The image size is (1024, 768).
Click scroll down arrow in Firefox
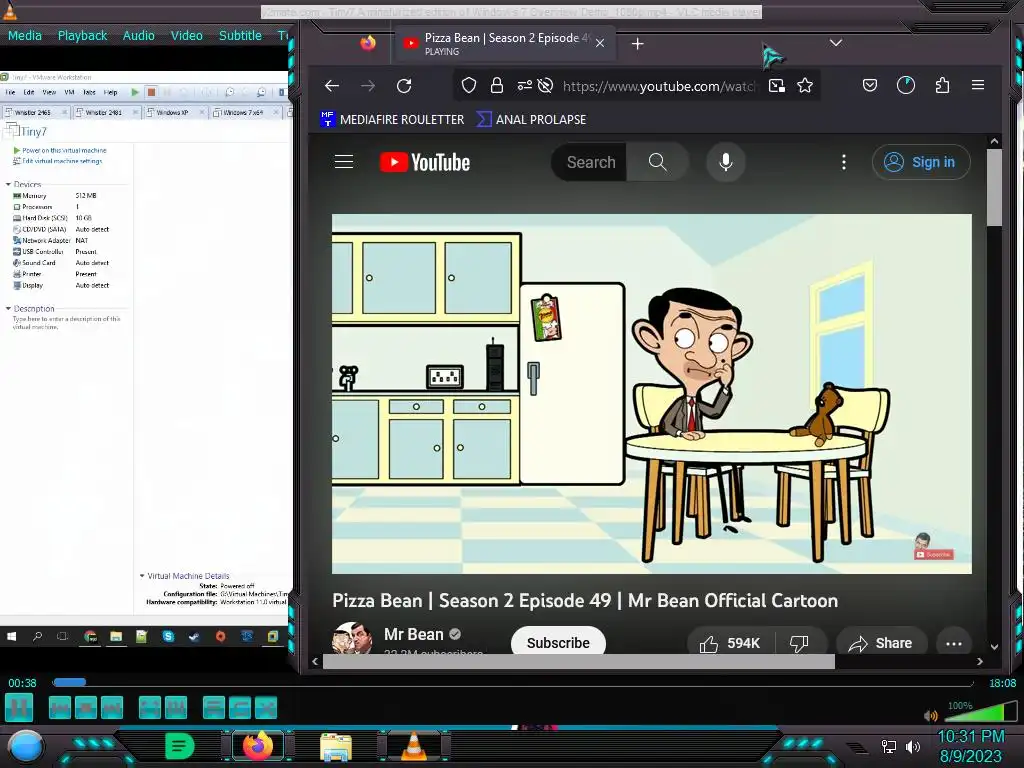pyautogui.click(x=994, y=647)
